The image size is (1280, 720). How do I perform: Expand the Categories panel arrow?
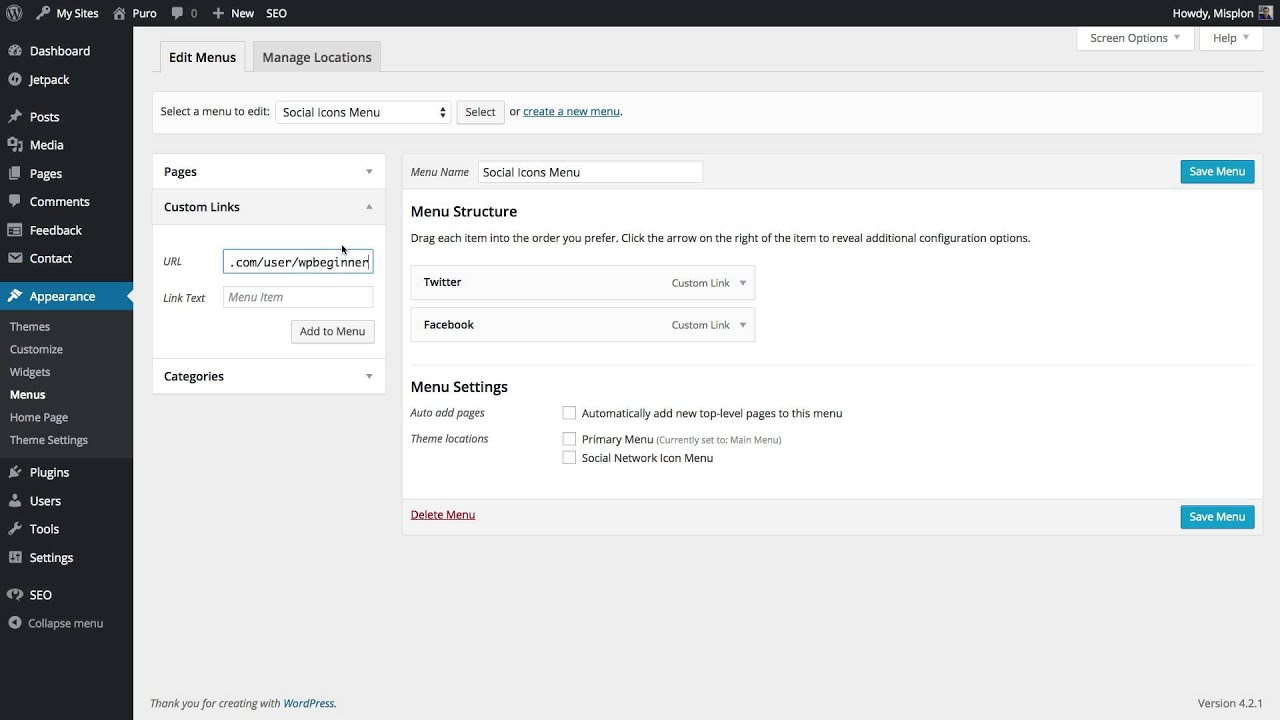[369, 376]
